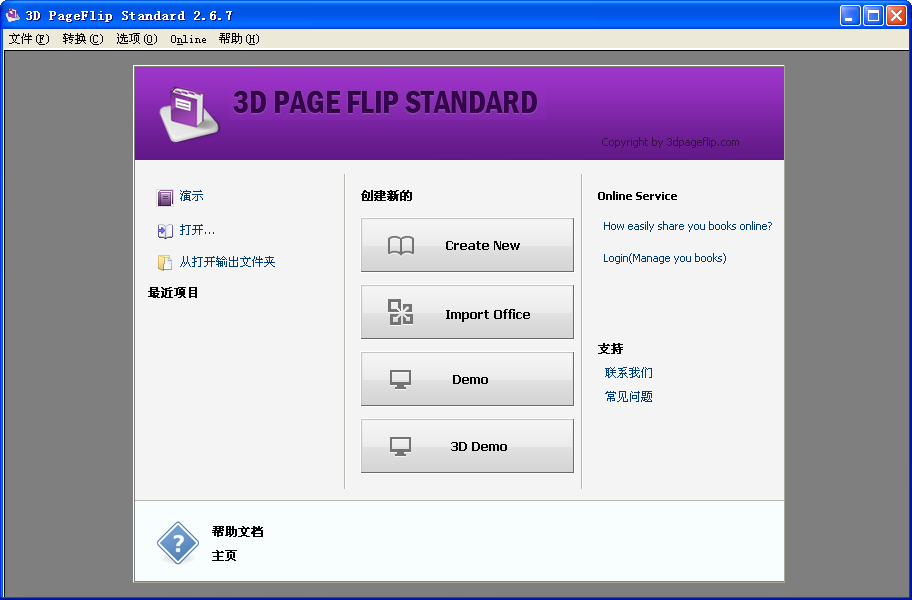Open the 选项(O) menu

coord(137,39)
